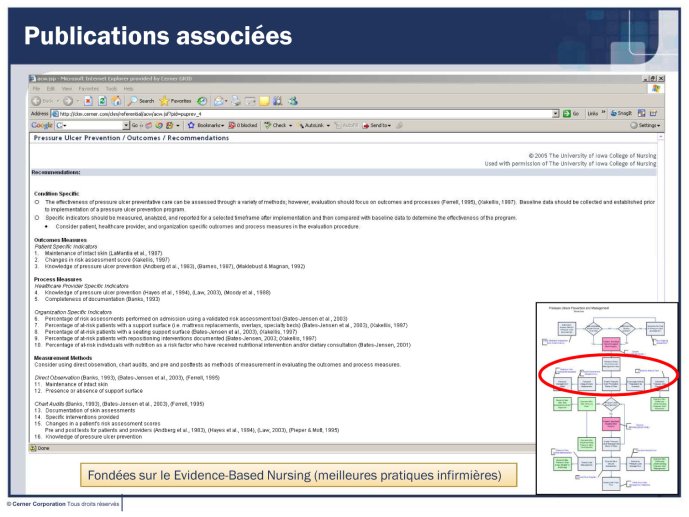Viewport: 689px width, 517px height.
Task: Go to the Home page icon
Action: [116, 101]
